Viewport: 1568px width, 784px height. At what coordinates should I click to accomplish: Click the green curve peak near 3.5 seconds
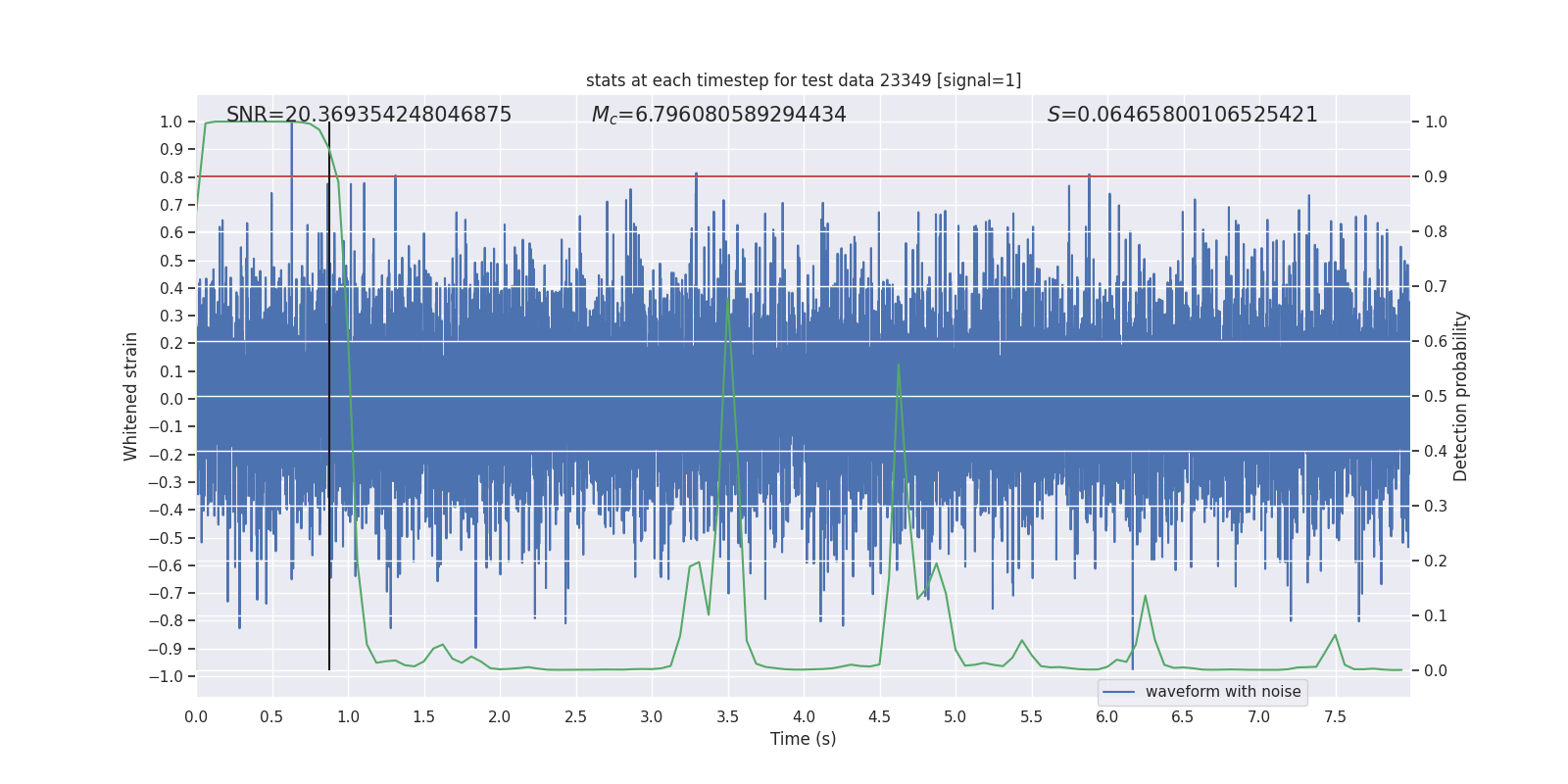point(727,312)
